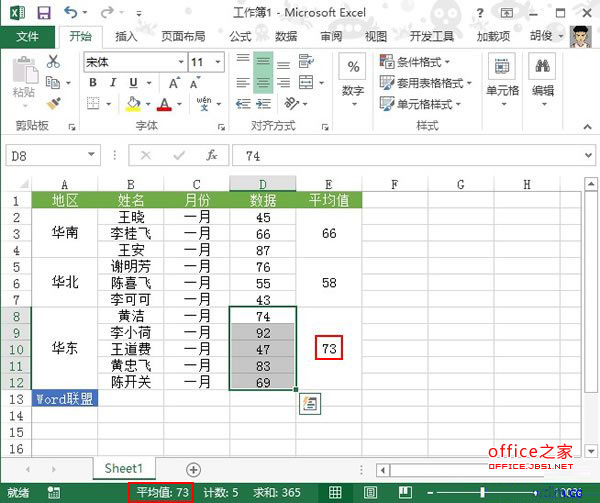Align text right
600x503 pixels.
(283, 83)
